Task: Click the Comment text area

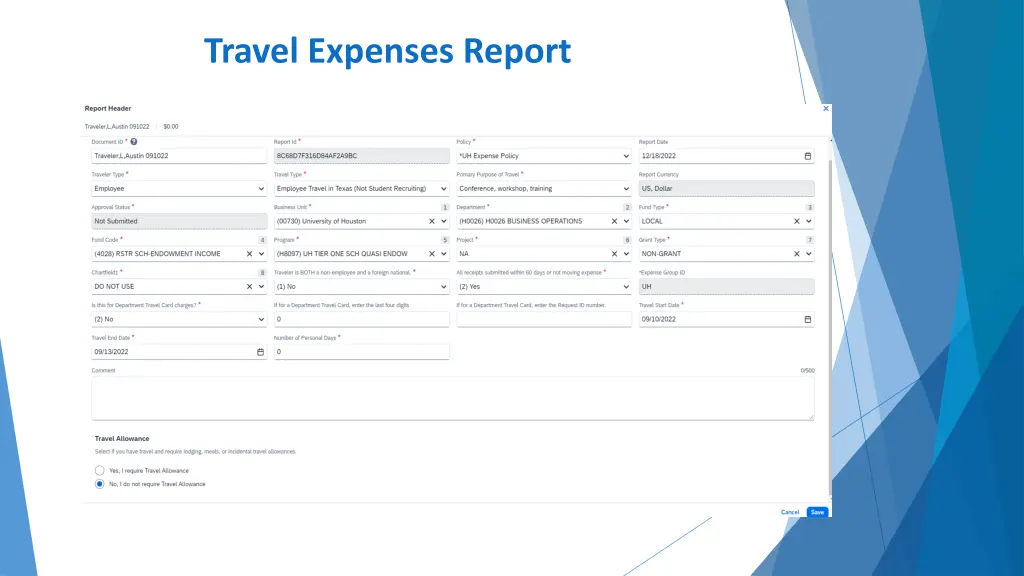Action: (x=453, y=398)
